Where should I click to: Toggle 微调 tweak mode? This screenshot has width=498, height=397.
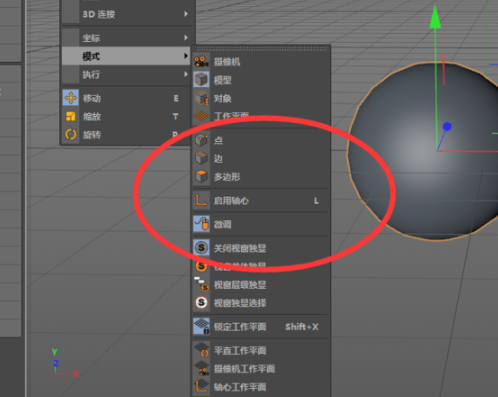[261, 224]
